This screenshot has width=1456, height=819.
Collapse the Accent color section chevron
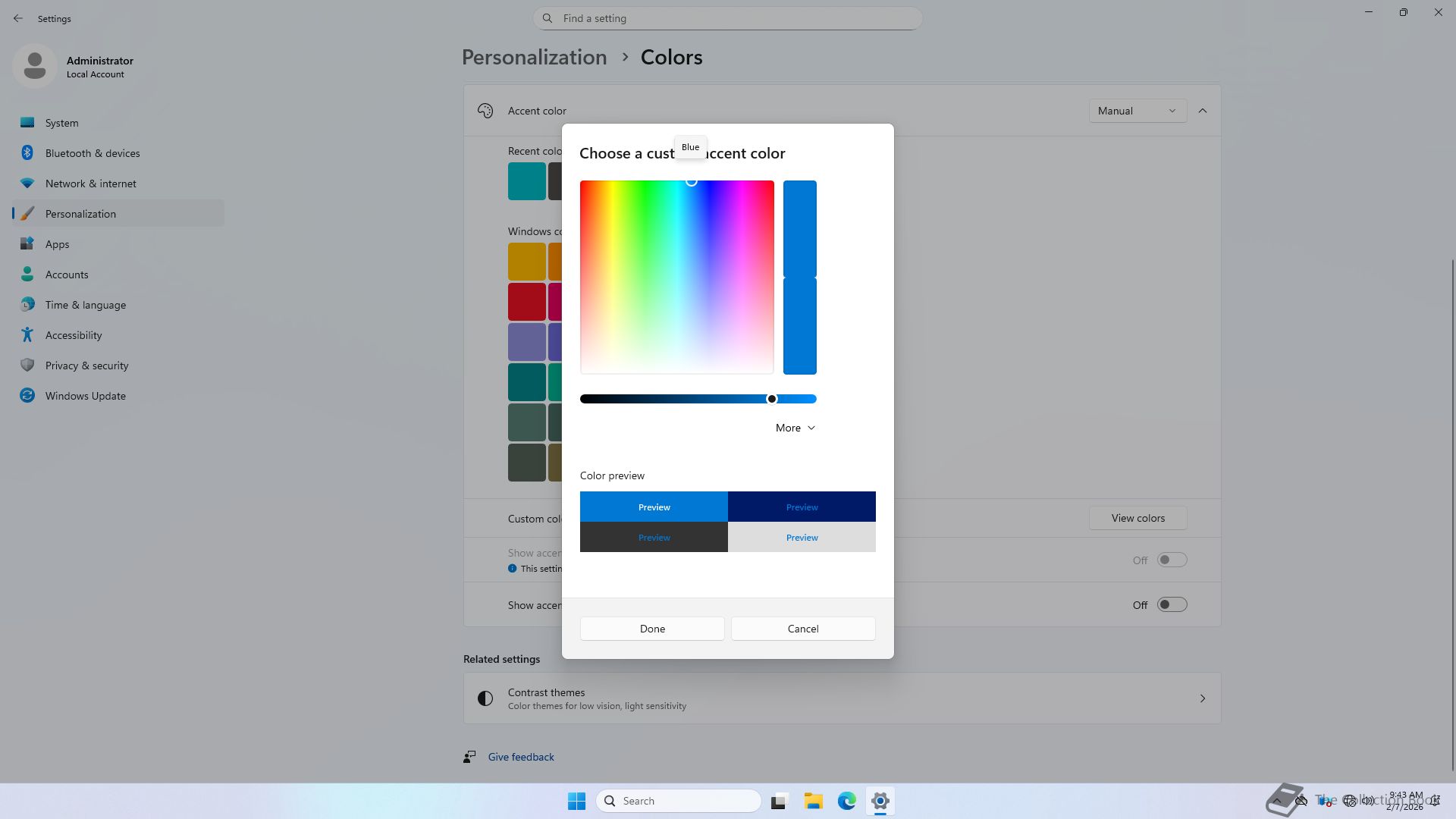pyautogui.click(x=1203, y=111)
